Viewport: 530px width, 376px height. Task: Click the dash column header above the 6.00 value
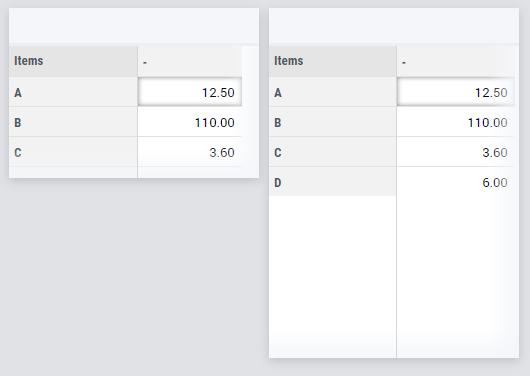[456, 61]
